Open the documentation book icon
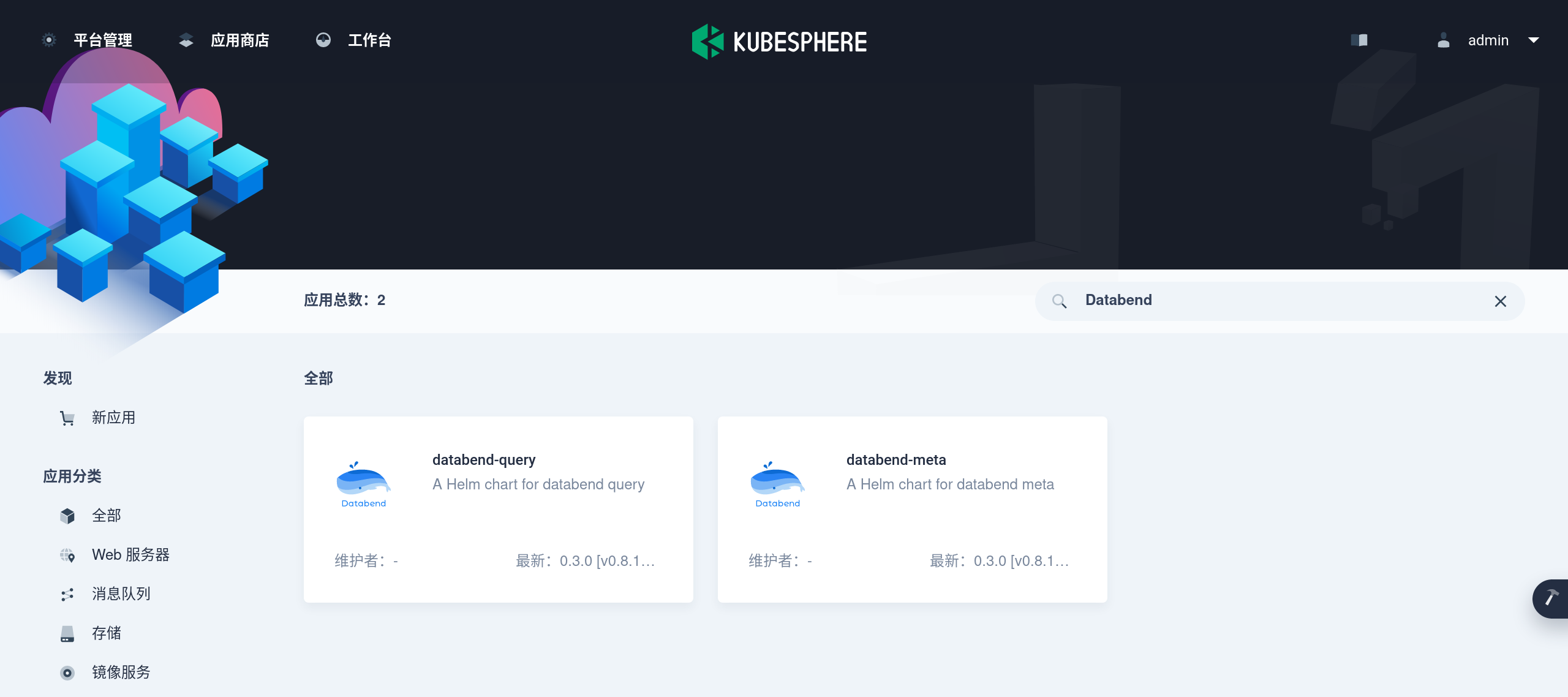The width and height of the screenshot is (1568, 697). point(1359,40)
